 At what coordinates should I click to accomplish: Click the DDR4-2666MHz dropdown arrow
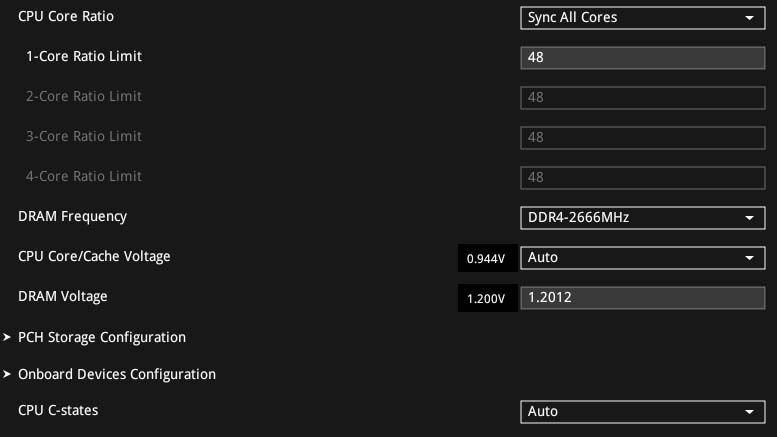click(x=749, y=218)
